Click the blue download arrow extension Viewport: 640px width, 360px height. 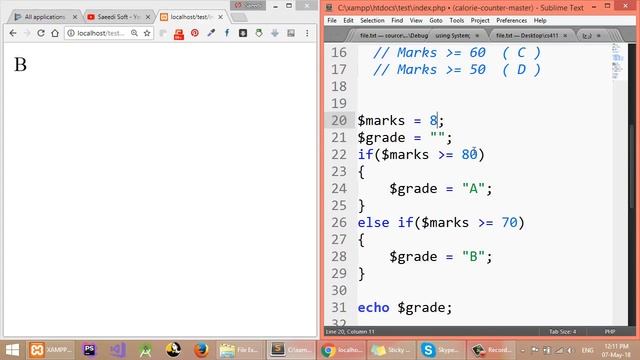275,33
